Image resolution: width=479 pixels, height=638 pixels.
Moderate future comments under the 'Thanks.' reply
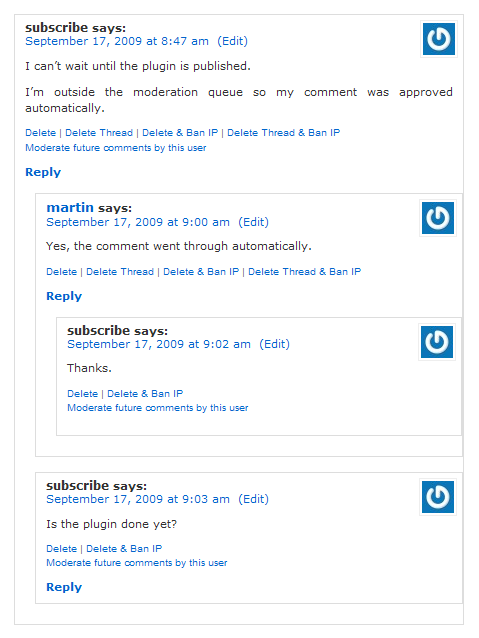[x=157, y=408]
